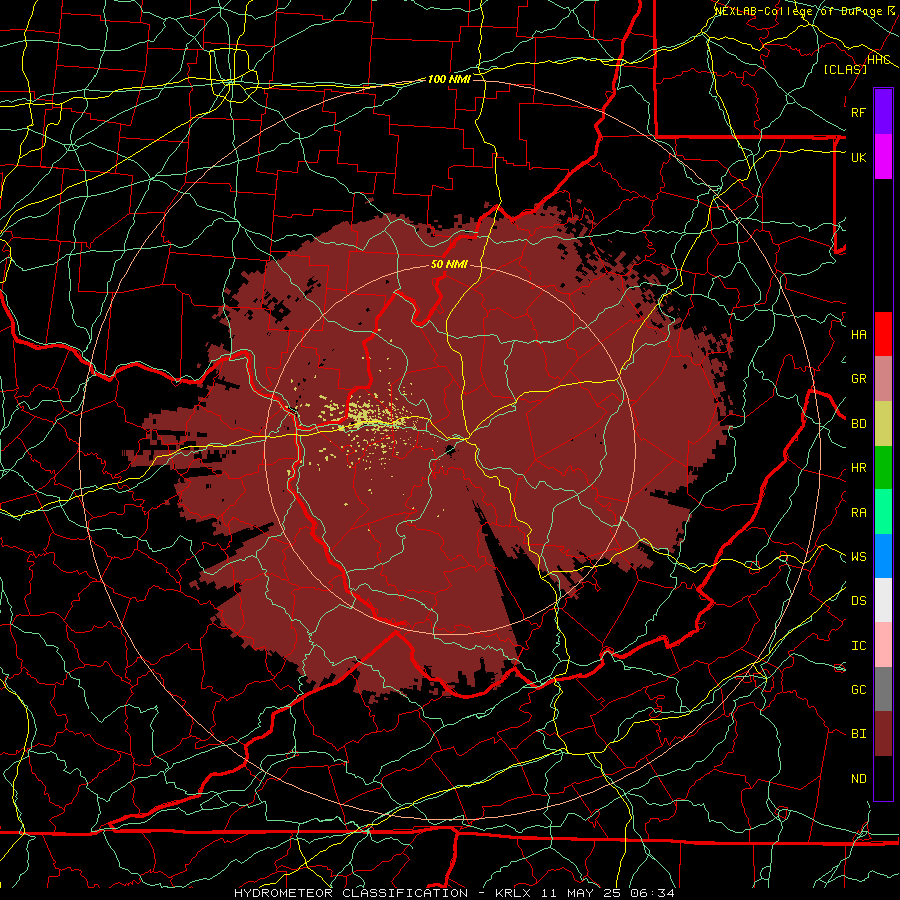900x900 pixels.
Task: Select the BD yellow legend swatch
Action: pyautogui.click(x=883, y=424)
